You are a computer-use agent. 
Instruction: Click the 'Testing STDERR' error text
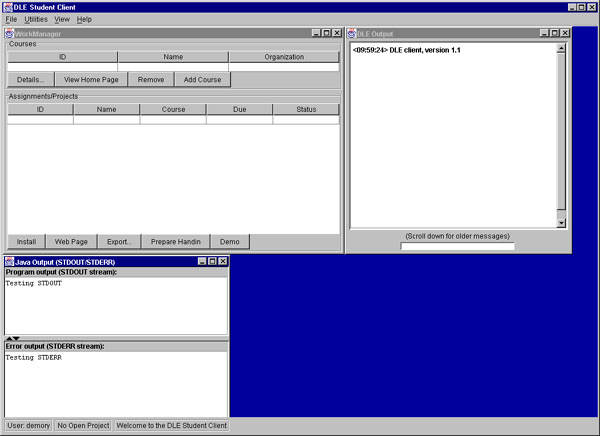pos(34,358)
